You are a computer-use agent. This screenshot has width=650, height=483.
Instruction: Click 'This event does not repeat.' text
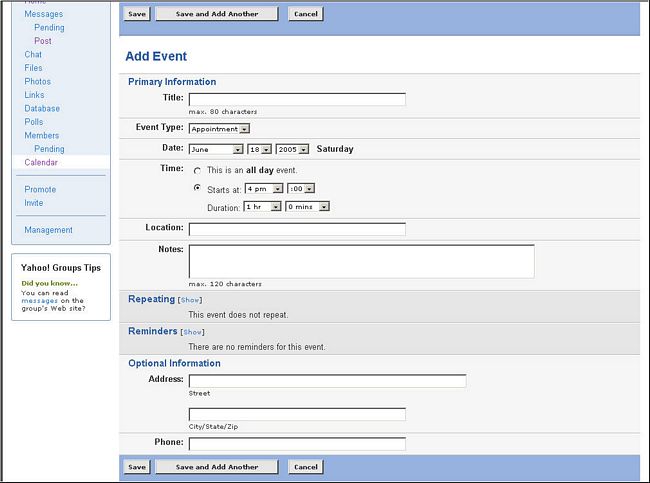click(x=238, y=315)
